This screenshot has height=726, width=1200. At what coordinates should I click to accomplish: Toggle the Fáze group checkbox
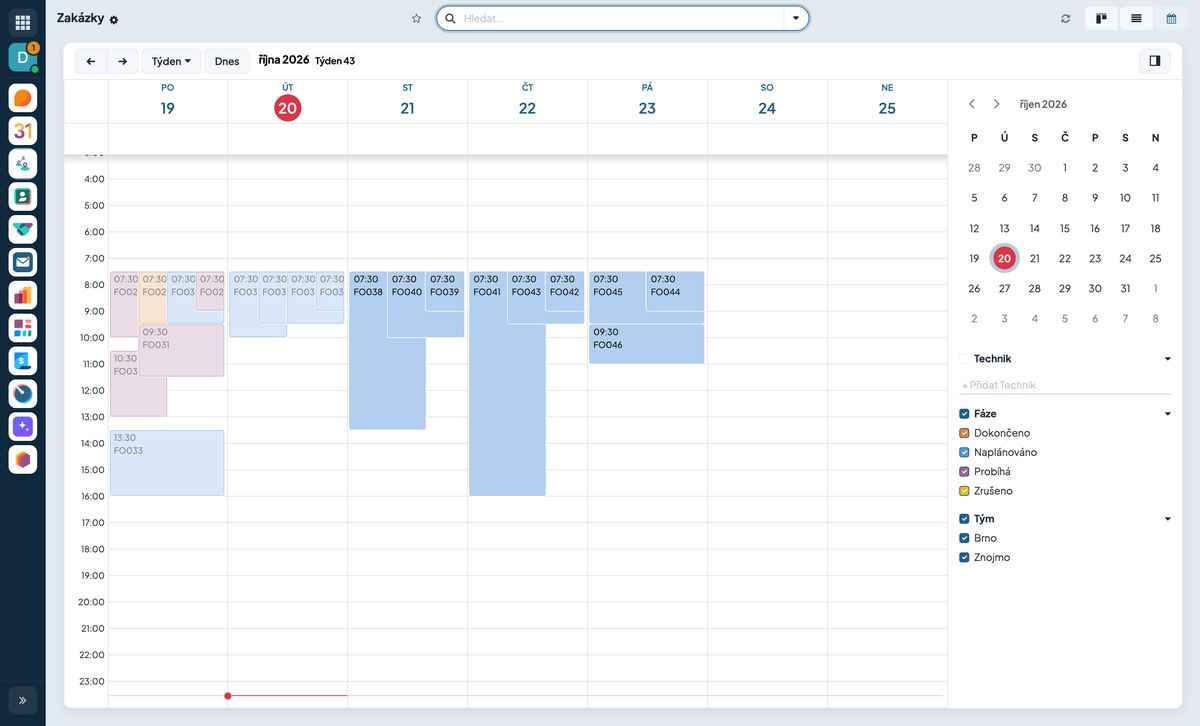pos(964,414)
